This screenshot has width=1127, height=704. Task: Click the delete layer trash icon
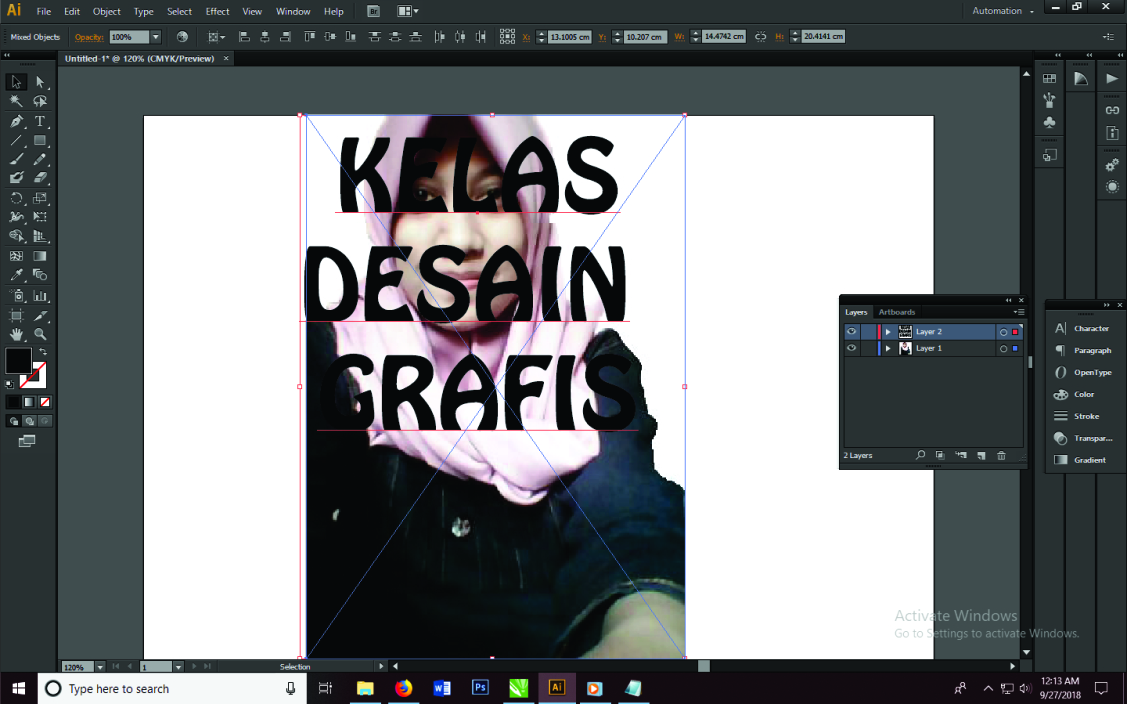point(1001,456)
